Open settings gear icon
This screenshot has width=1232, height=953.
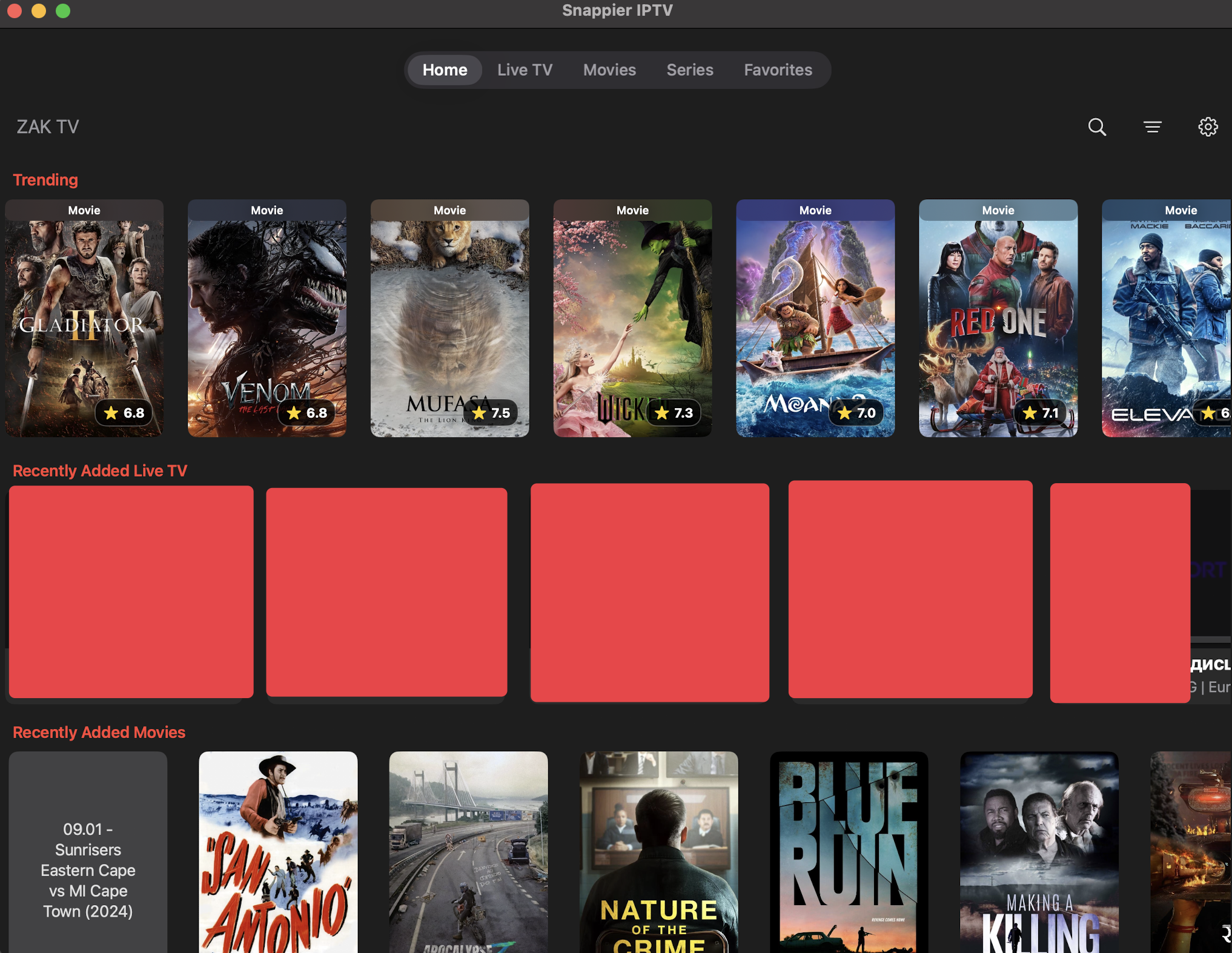pos(1208,127)
